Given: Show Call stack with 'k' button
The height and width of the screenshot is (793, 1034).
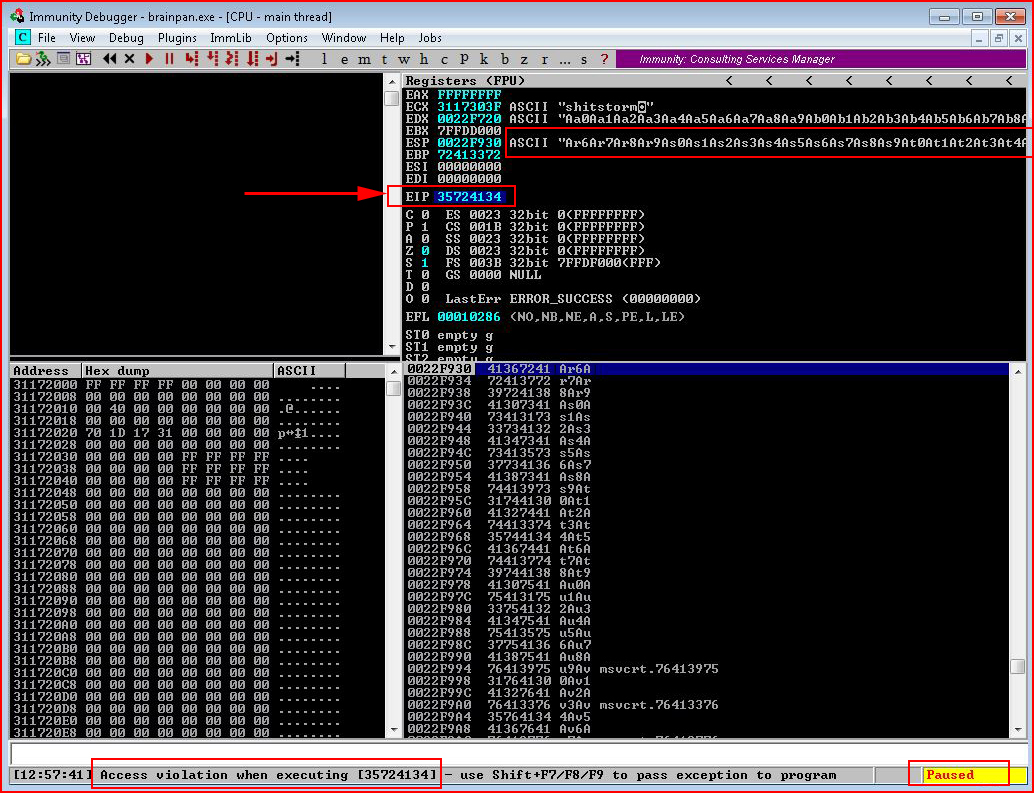Looking at the screenshot, I should [484, 59].
